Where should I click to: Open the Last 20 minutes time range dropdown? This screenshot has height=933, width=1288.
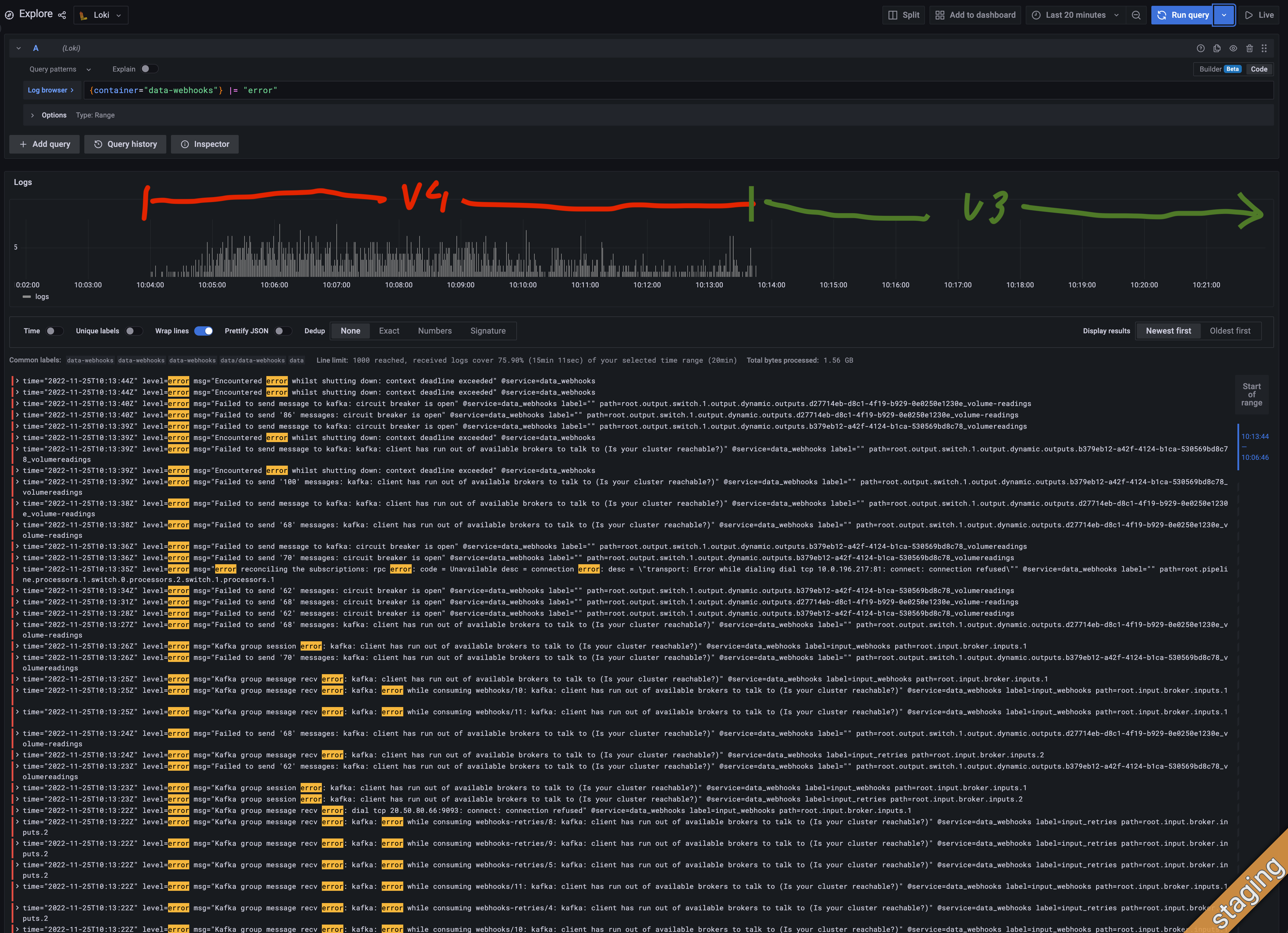pos(1075,15)
